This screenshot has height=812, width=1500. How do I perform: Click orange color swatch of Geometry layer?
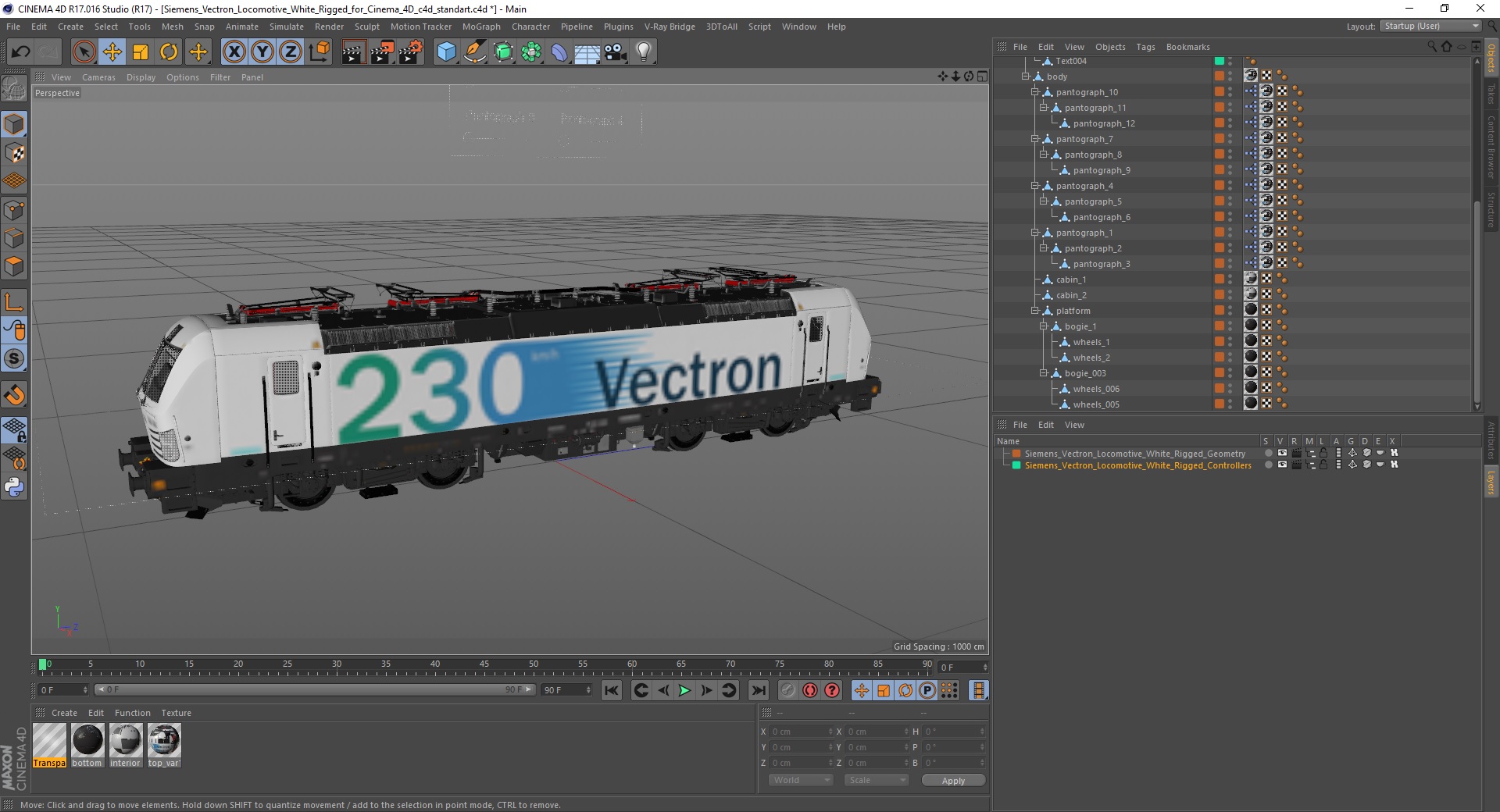(x=1016, y=454)
